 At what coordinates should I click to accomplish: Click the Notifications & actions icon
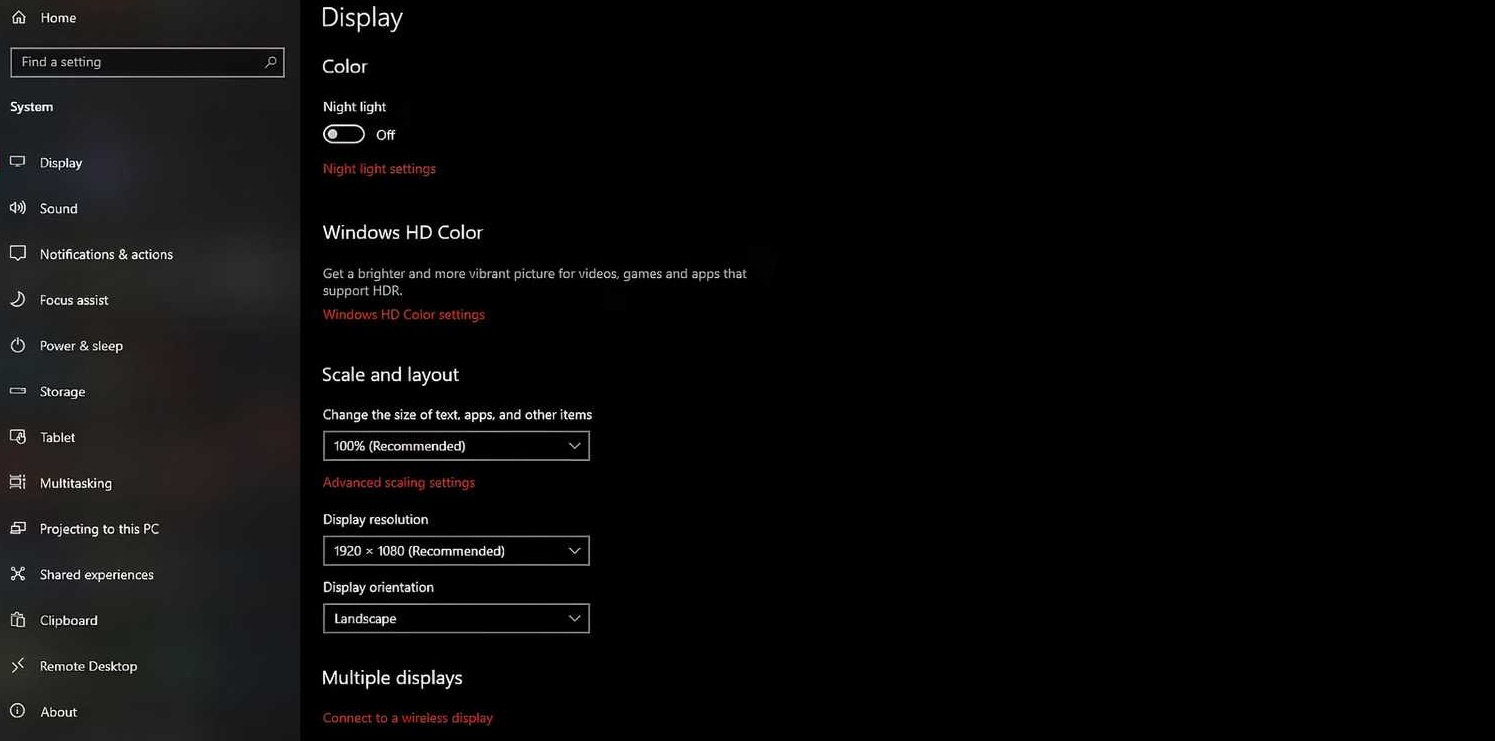pyautogui.click(x=18, y=254)
